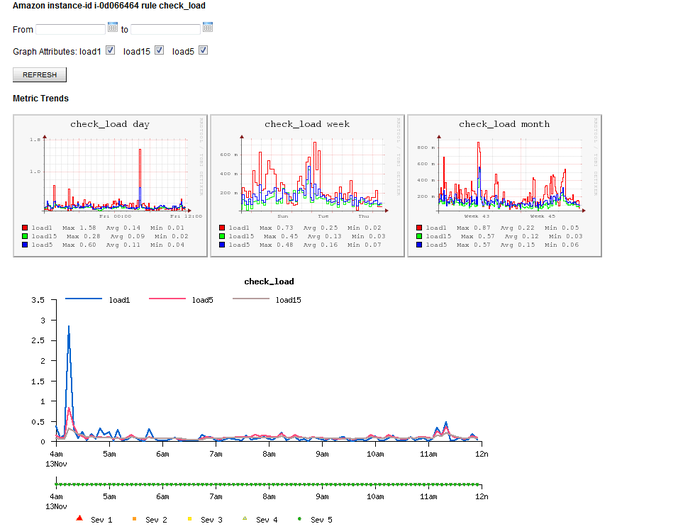Open the check_load day graph thumbnail

pos(110,186)
